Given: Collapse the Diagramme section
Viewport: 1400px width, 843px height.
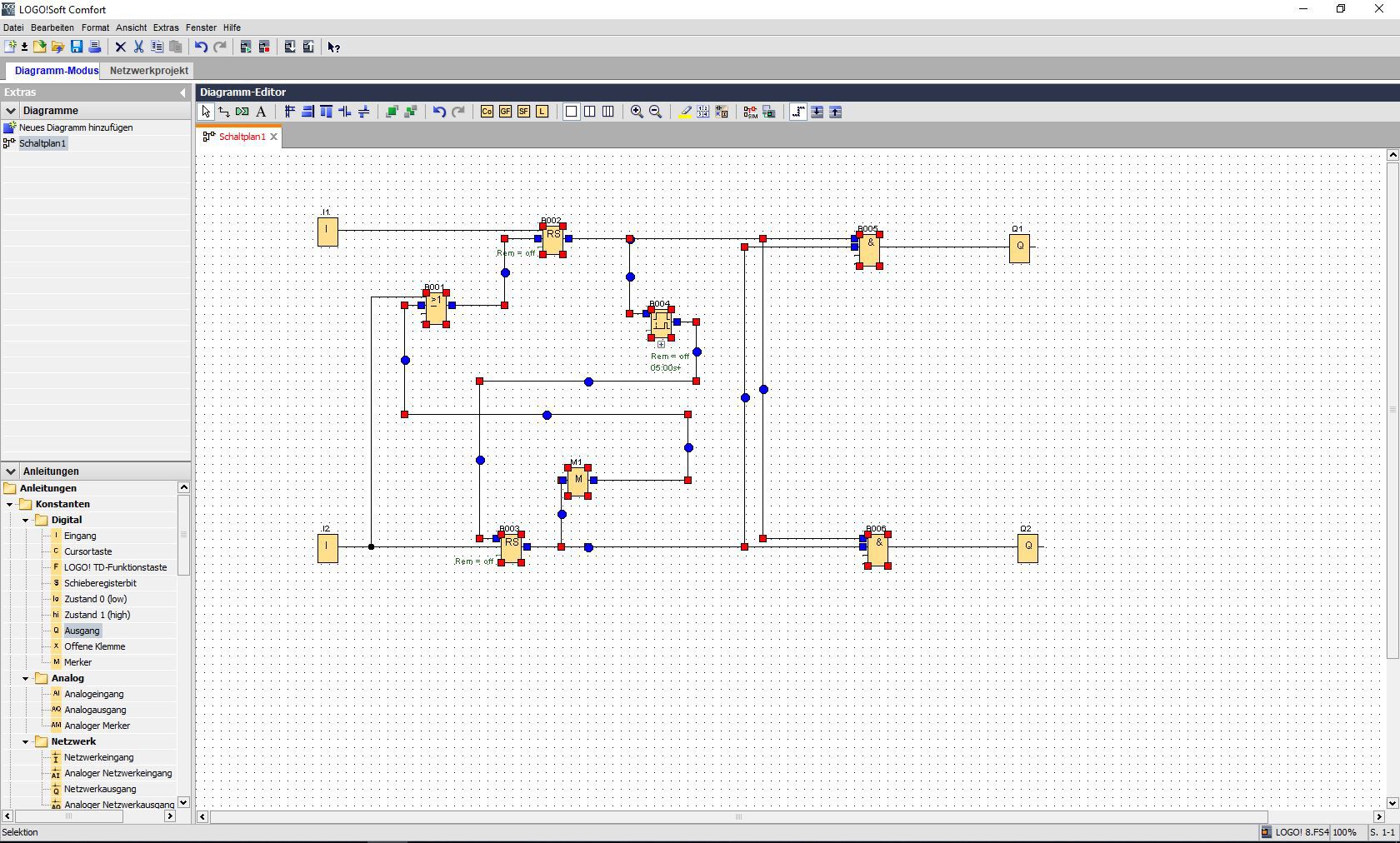Looking at the screenshot, I should click(x=11, y=111).
